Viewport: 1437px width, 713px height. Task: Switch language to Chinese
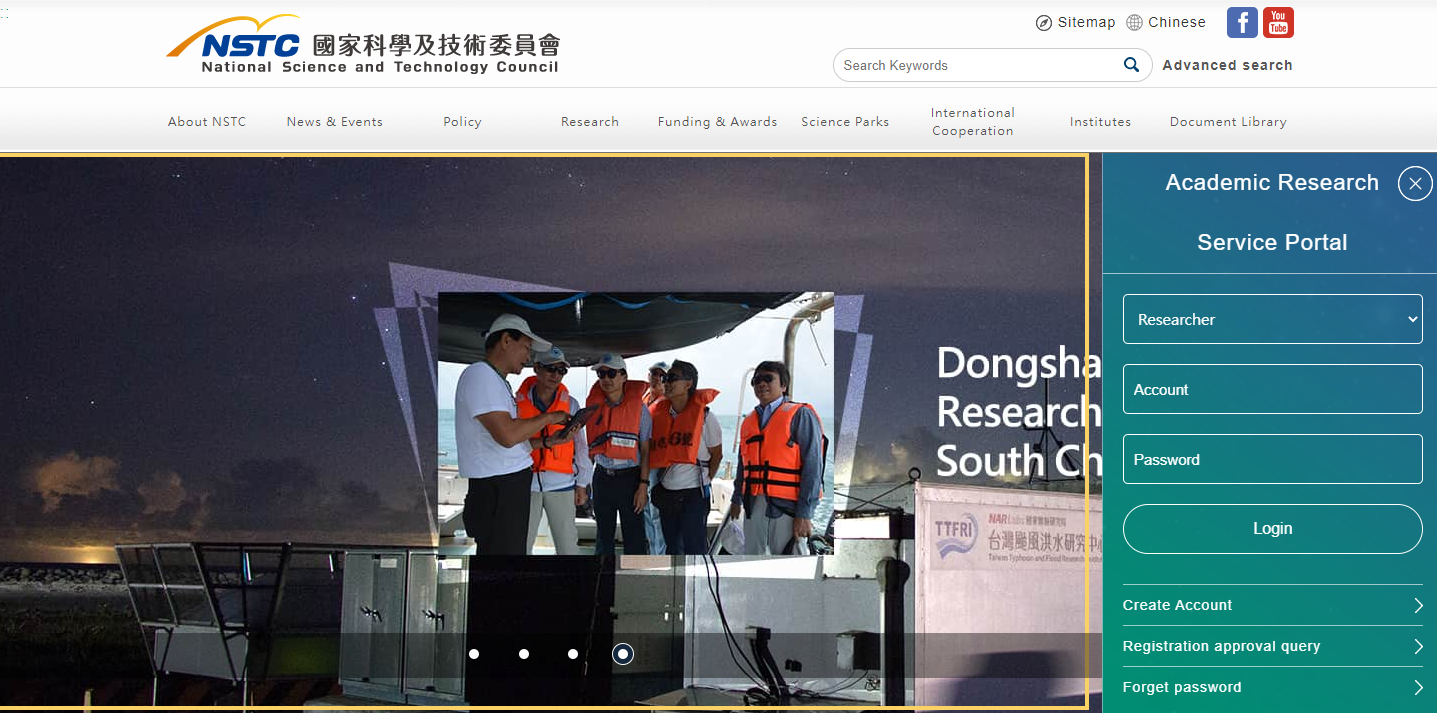pos(1177,22)
